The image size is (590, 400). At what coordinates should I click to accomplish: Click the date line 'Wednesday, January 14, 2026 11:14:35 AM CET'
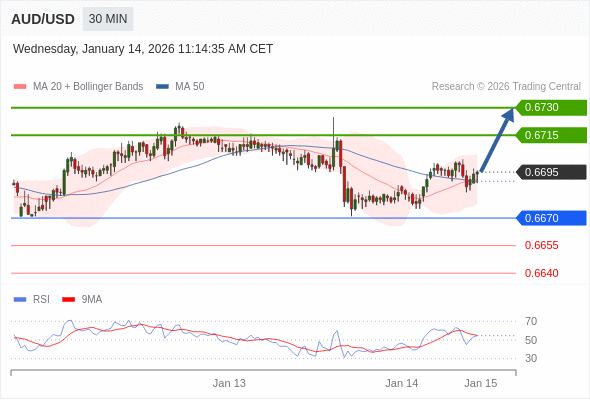[x=143, y=49]
